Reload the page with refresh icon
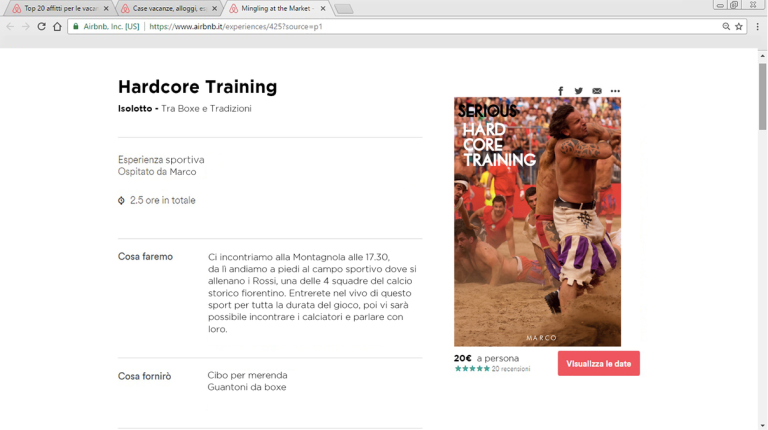Screen dimensions: 768x430 42,26
